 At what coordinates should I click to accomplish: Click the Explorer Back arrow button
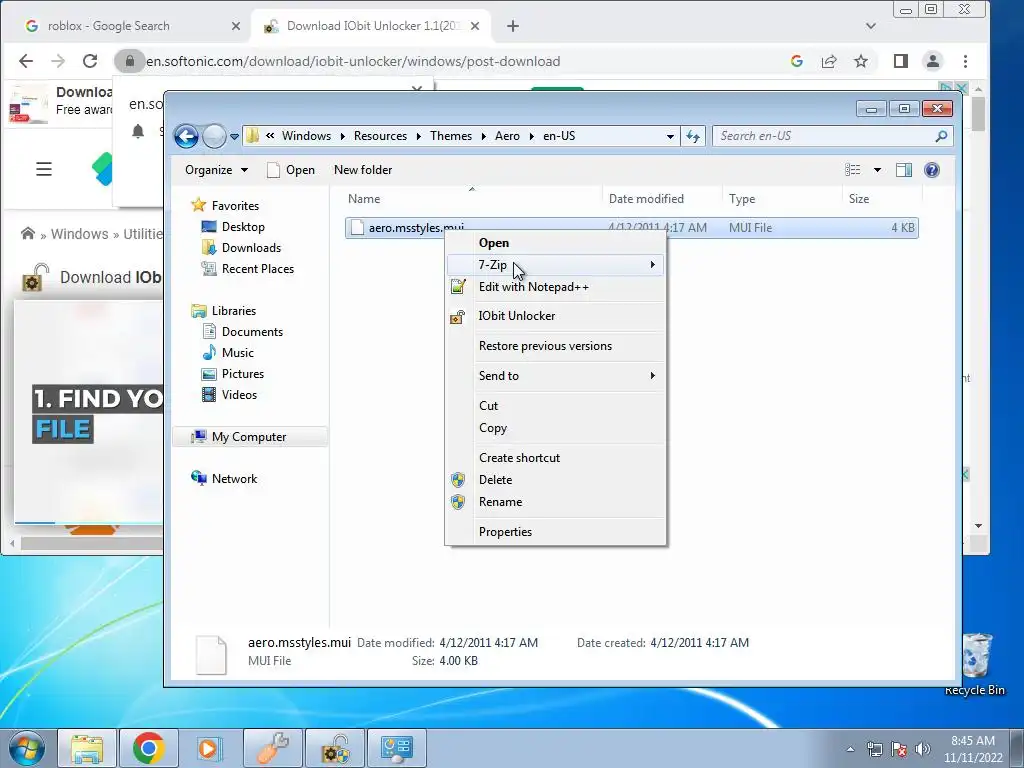[186, 136]
